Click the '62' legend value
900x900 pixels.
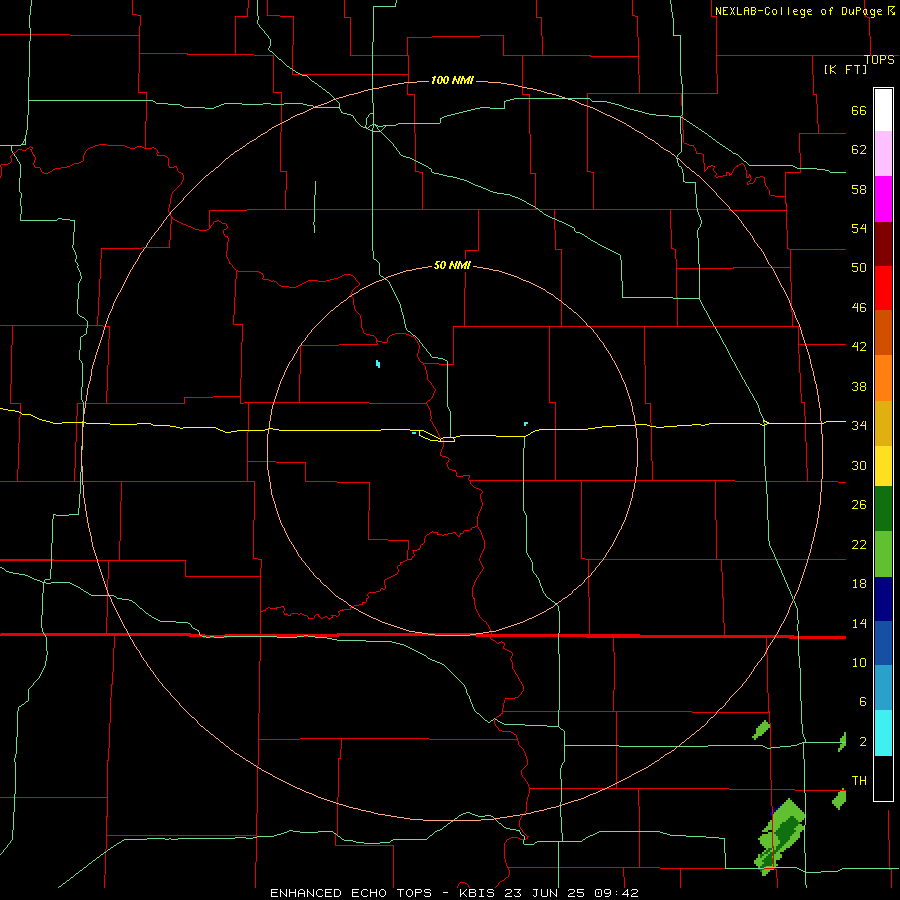859,150
